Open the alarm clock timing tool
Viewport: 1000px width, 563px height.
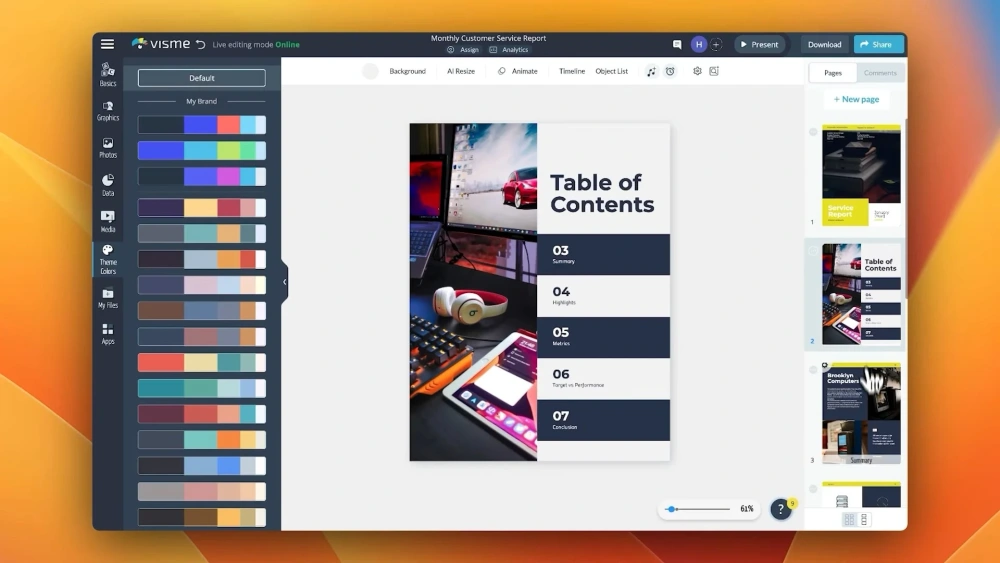[670, 71]
